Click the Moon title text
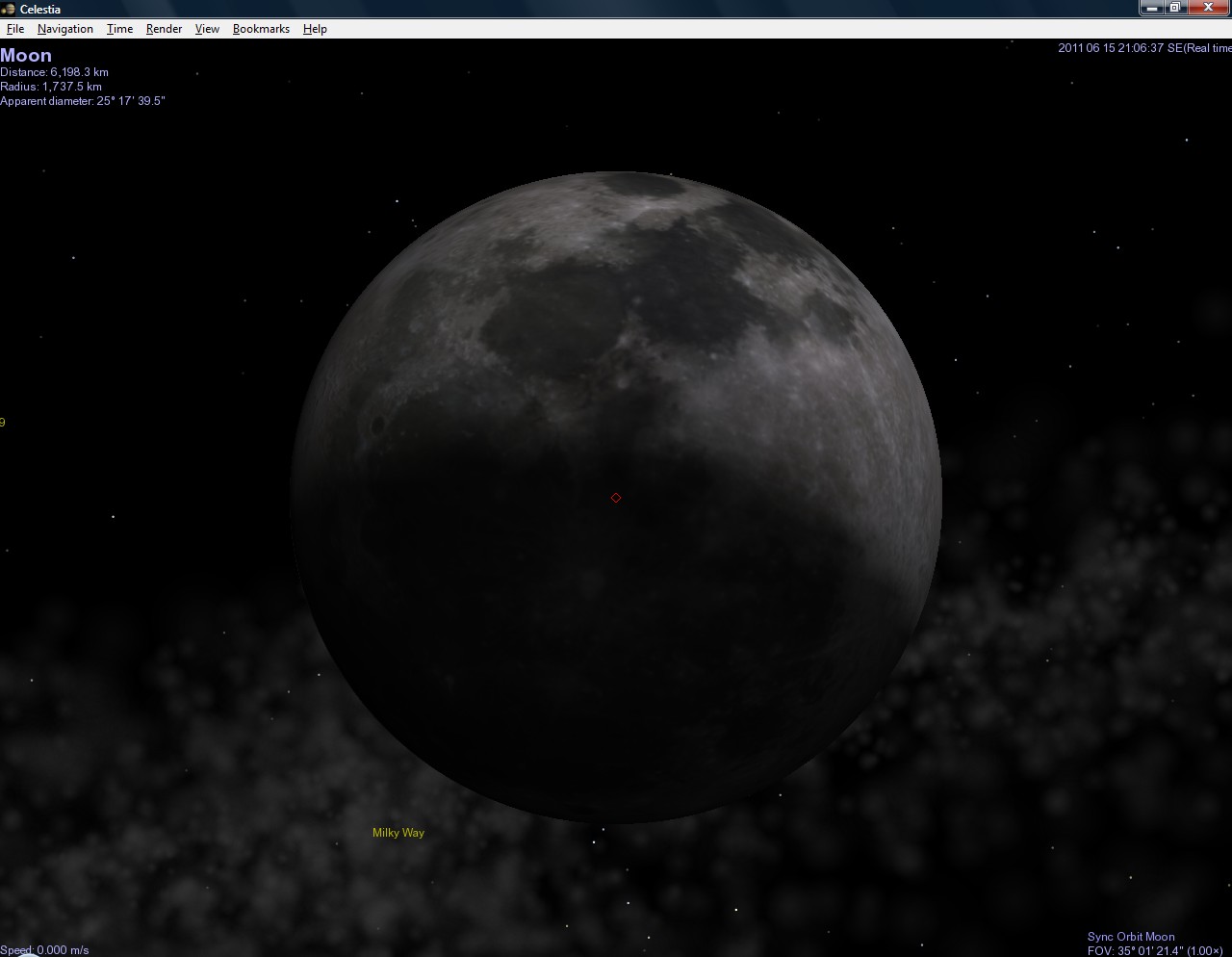 [x=26, y=56]
